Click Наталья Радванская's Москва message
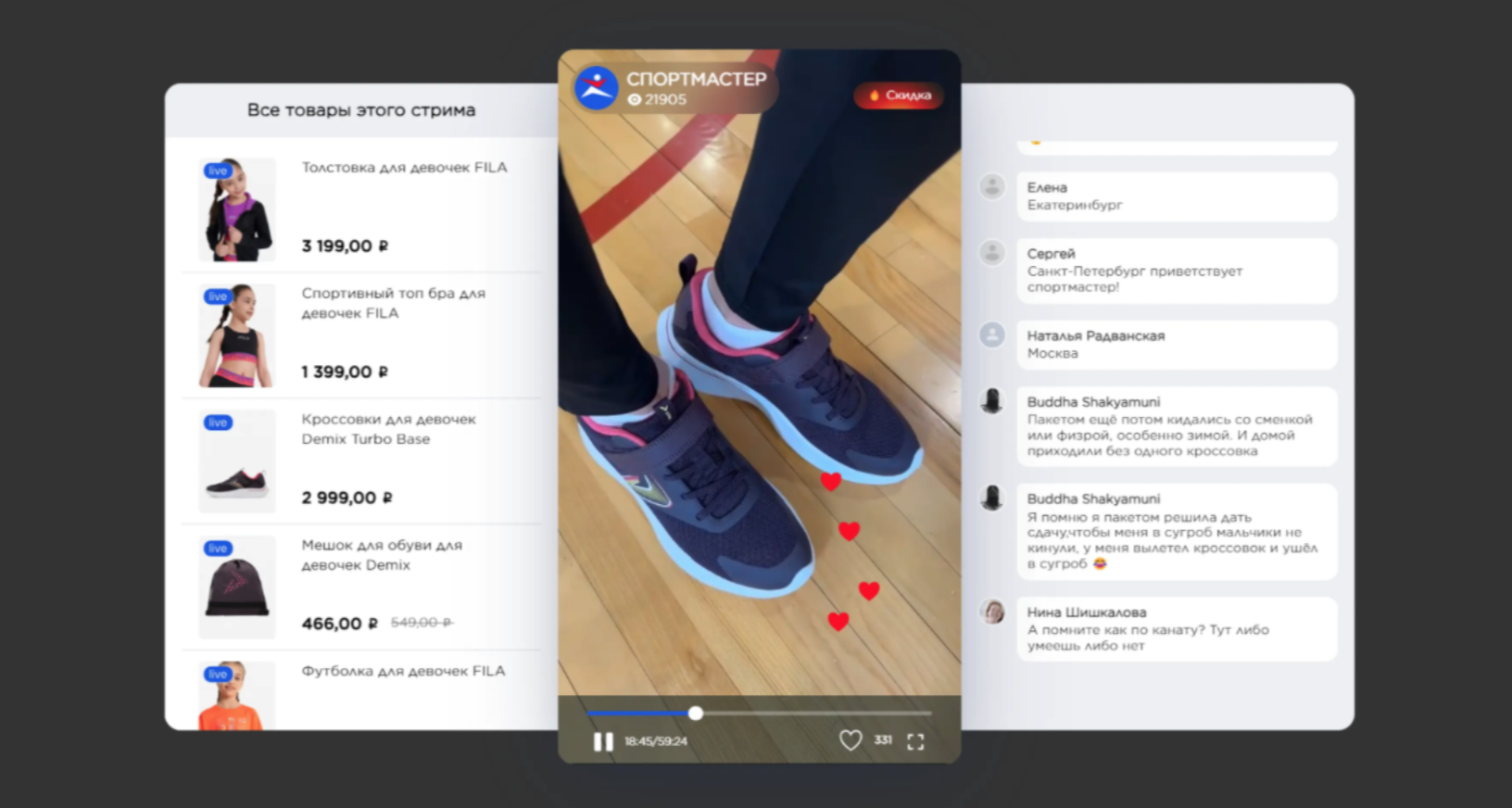Screen dimensions: 1512x808 pos(1177,345)
